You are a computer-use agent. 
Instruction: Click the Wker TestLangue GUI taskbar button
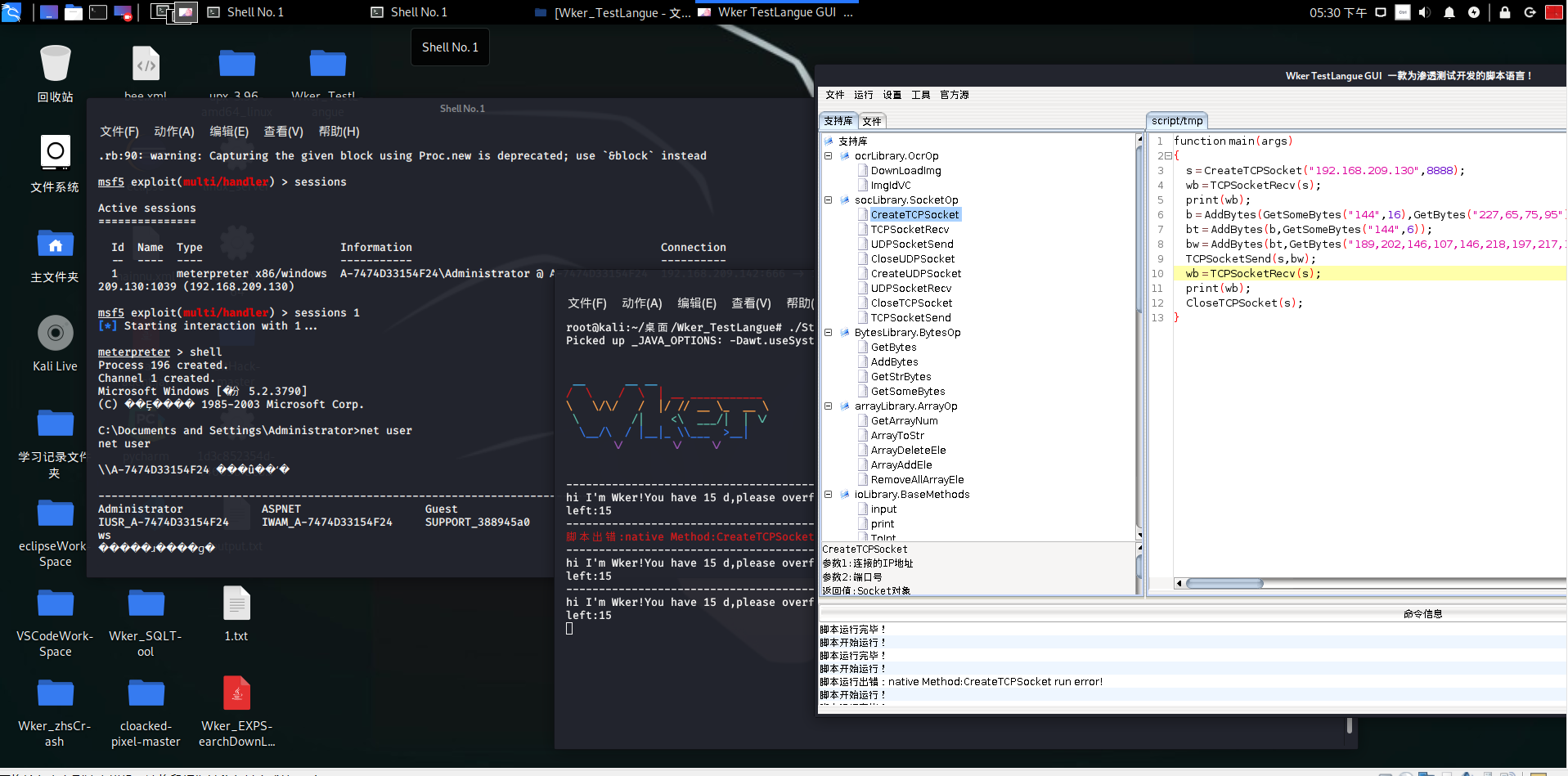775,12
